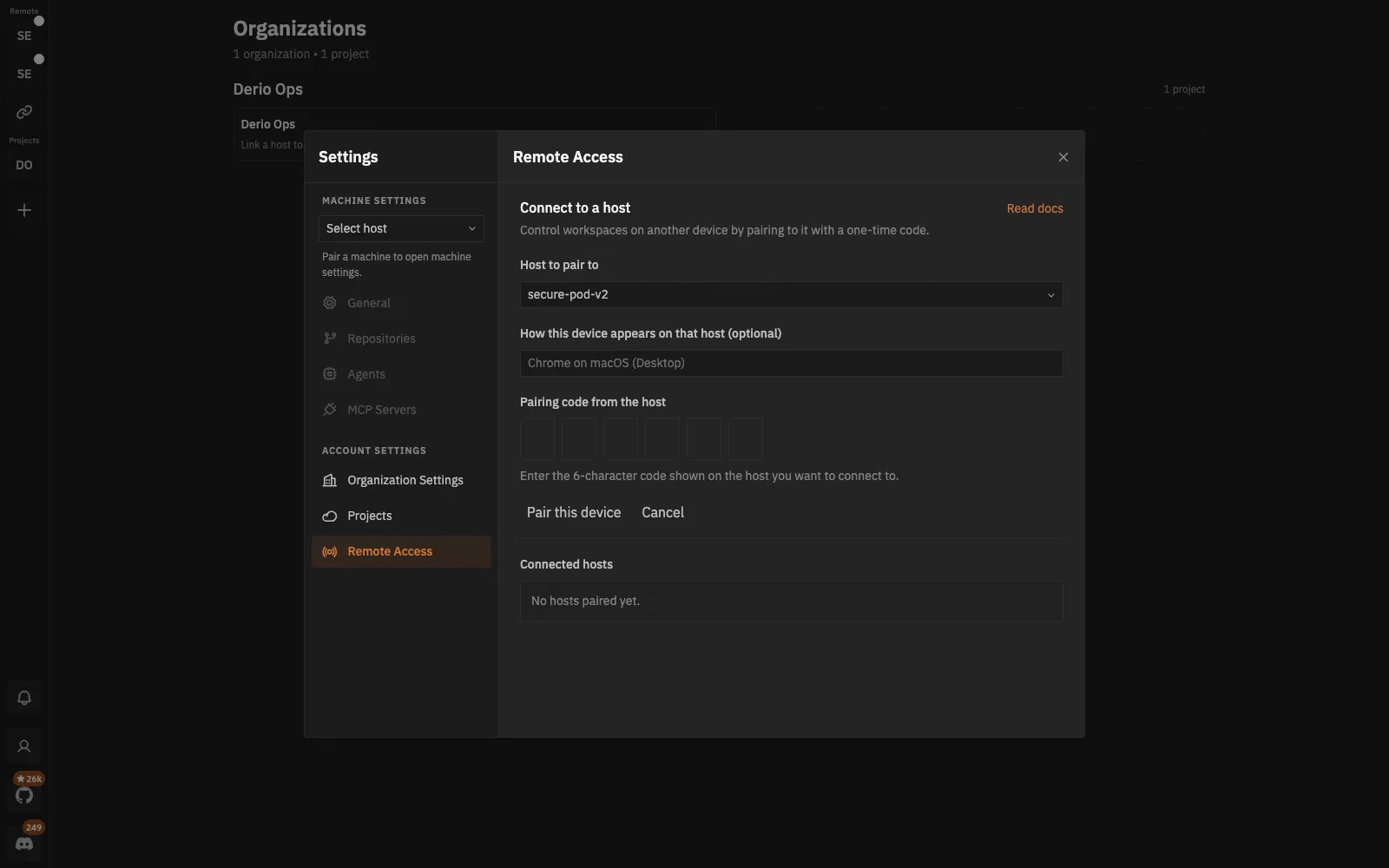Open Agents settings section
1389x868 pixels.
tap(401, 374)
